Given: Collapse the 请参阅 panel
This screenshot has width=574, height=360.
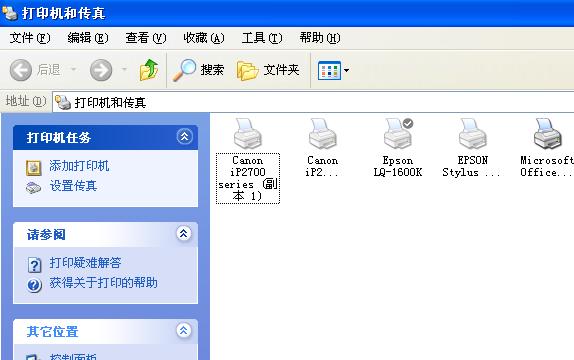Looking at the screenshot, I should [x=183, y=233].
